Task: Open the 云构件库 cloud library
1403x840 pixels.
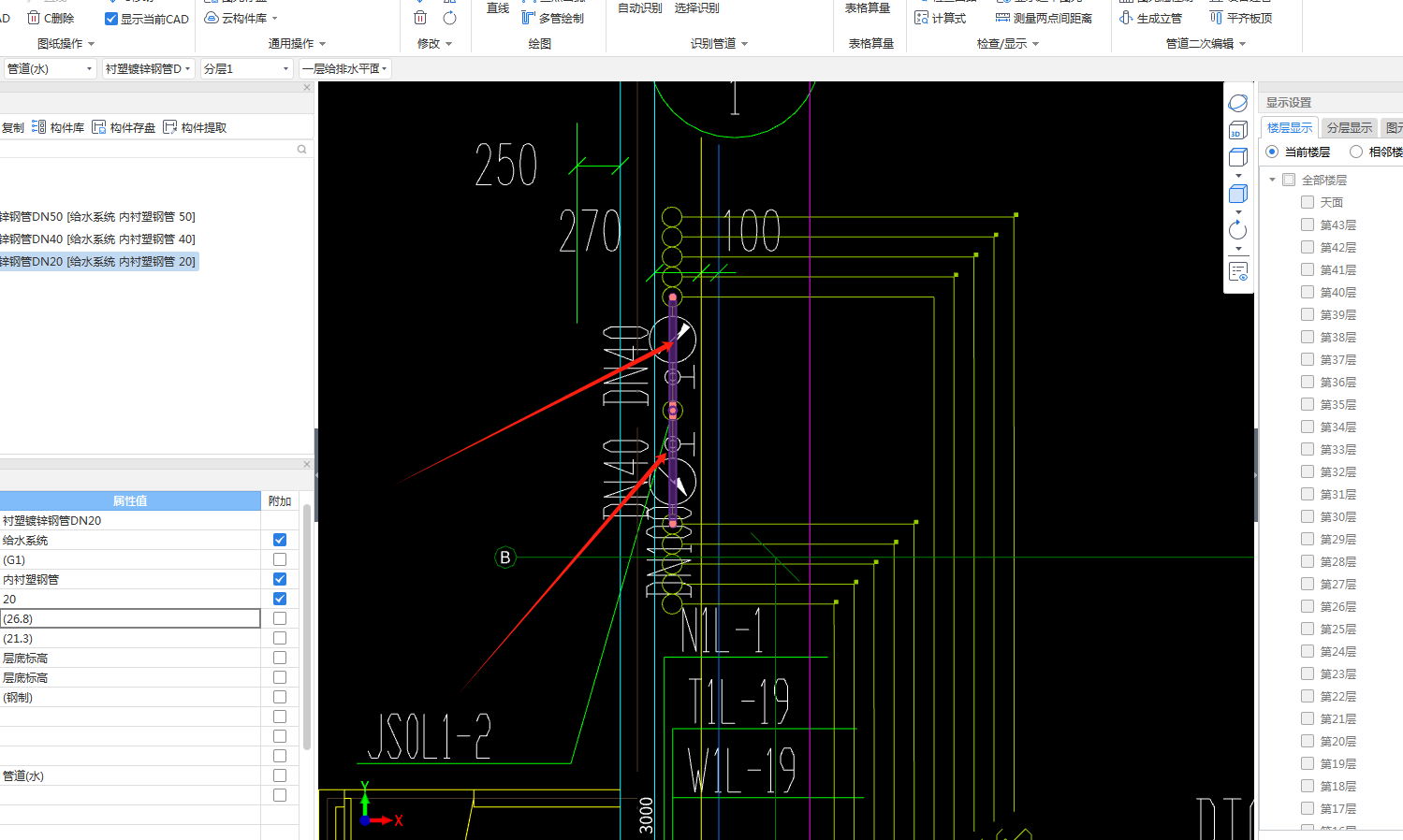Action: pos(241,18)
